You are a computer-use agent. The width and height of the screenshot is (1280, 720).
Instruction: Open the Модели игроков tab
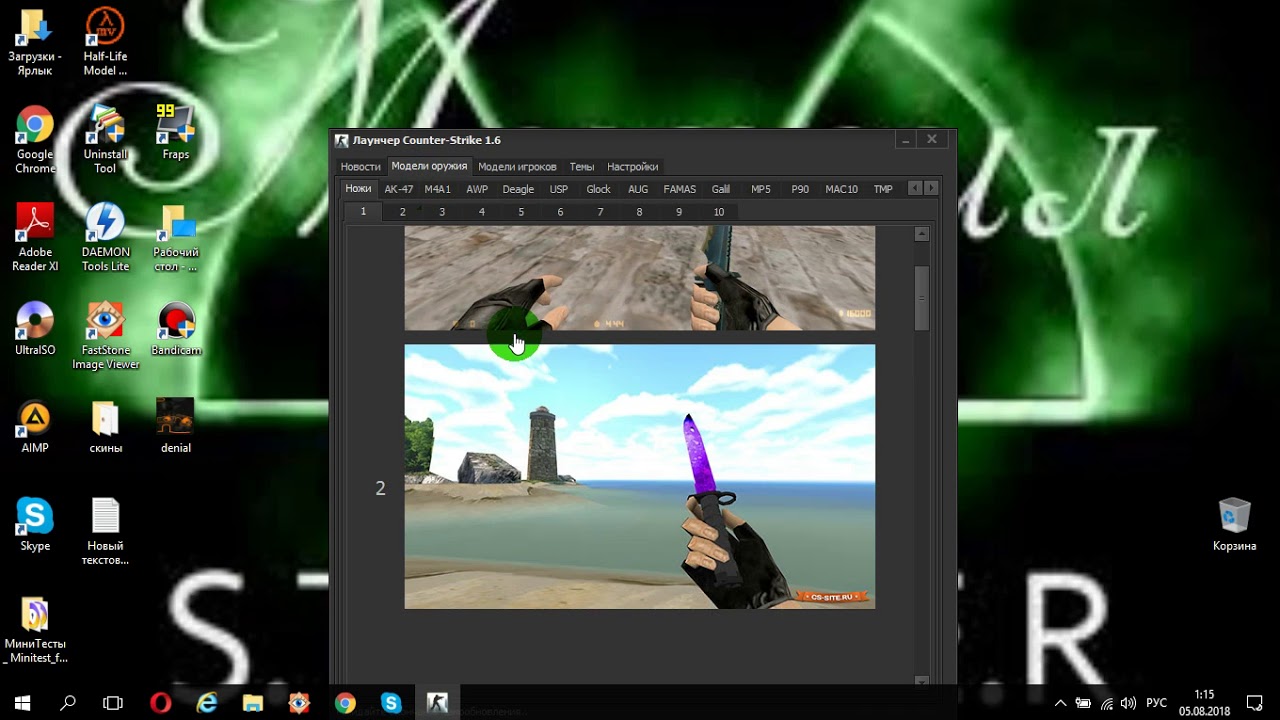(x=517, y=167)
